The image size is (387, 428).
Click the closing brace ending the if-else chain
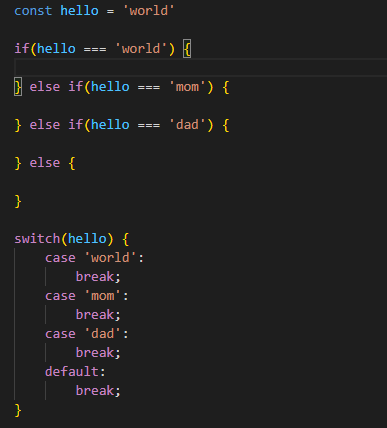pos(18,202)
